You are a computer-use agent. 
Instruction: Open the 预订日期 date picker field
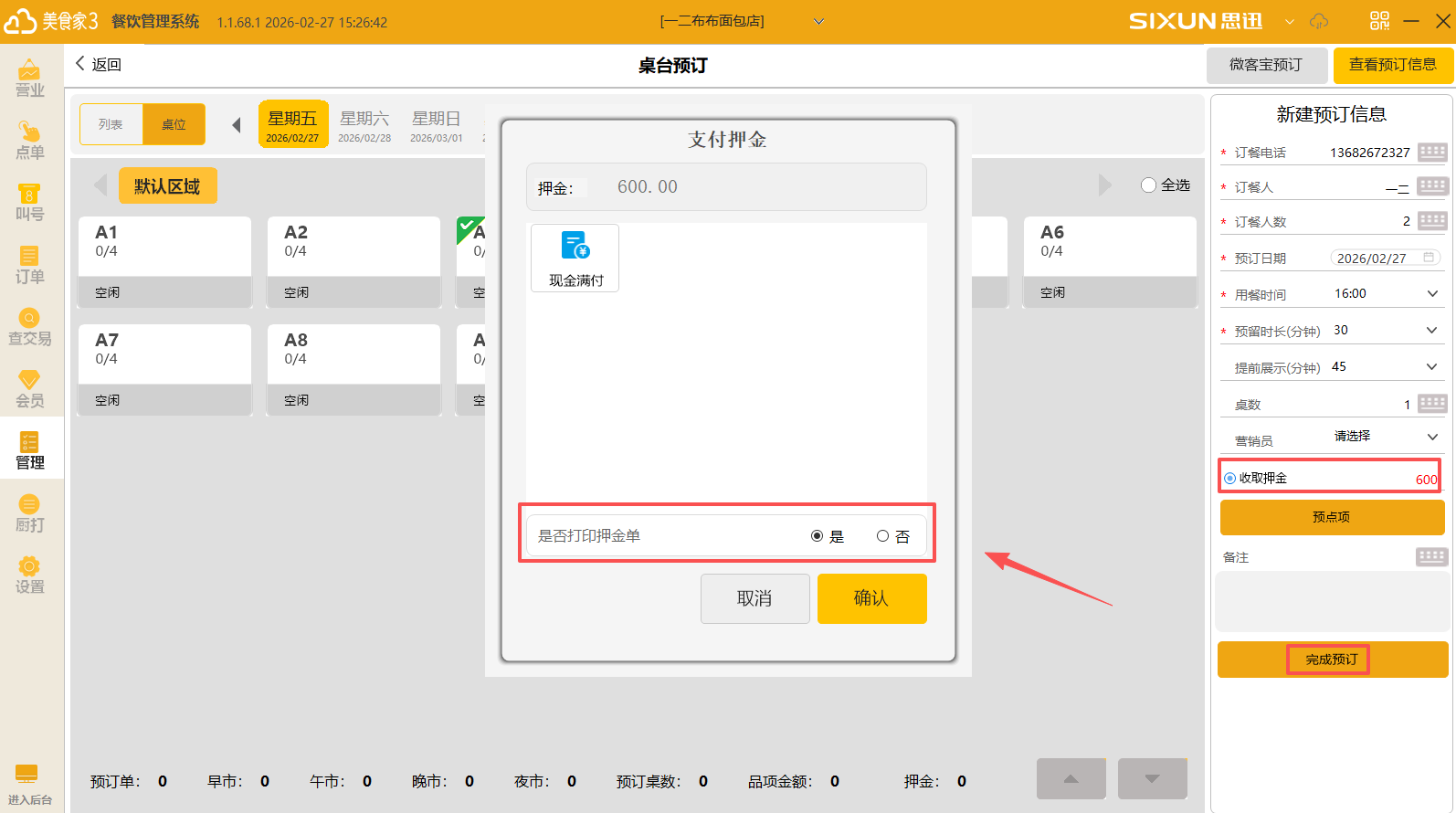(x=1384, y=259)
